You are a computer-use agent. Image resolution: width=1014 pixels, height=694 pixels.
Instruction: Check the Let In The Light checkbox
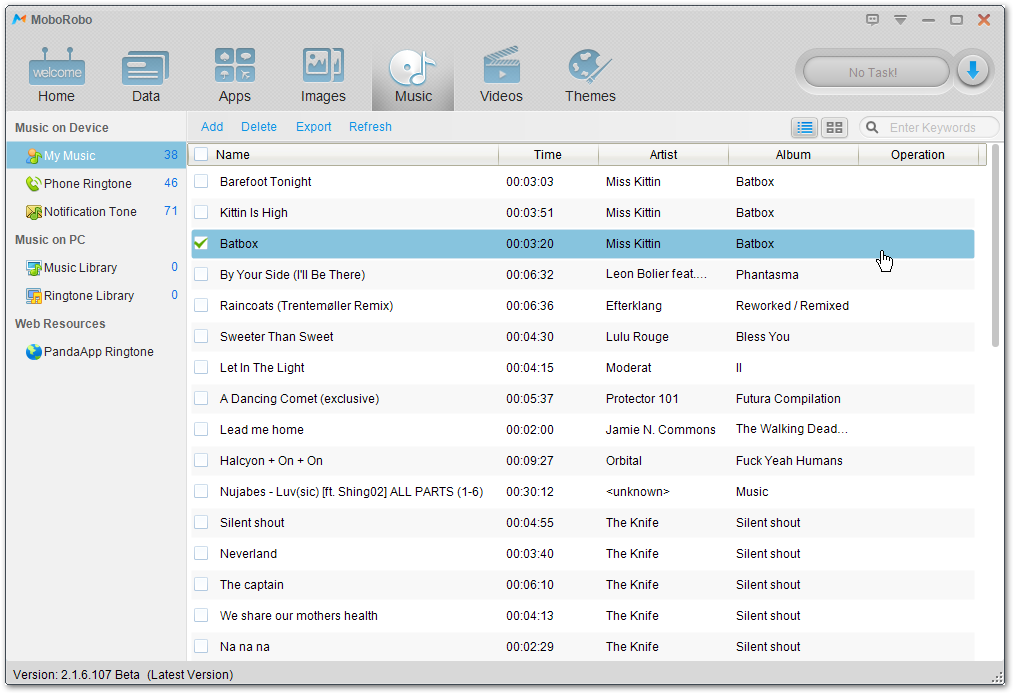(x=201, y=367)
